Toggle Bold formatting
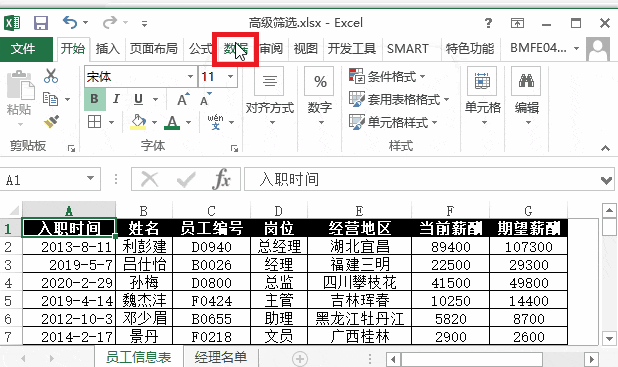The height and width of the screenshot is (367, 618). pyautogui.click(x=95, y=99)
